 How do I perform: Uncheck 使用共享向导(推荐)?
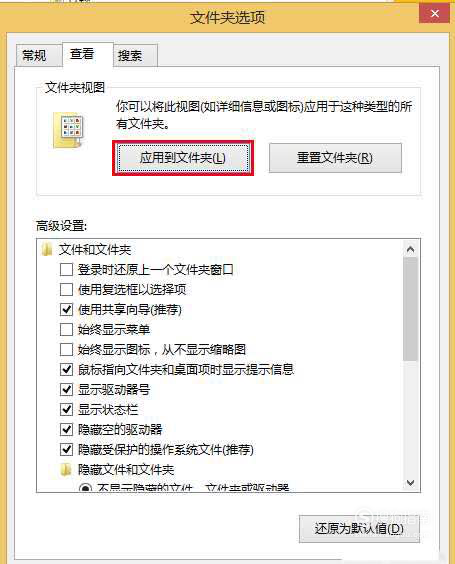tap(66, 310)
